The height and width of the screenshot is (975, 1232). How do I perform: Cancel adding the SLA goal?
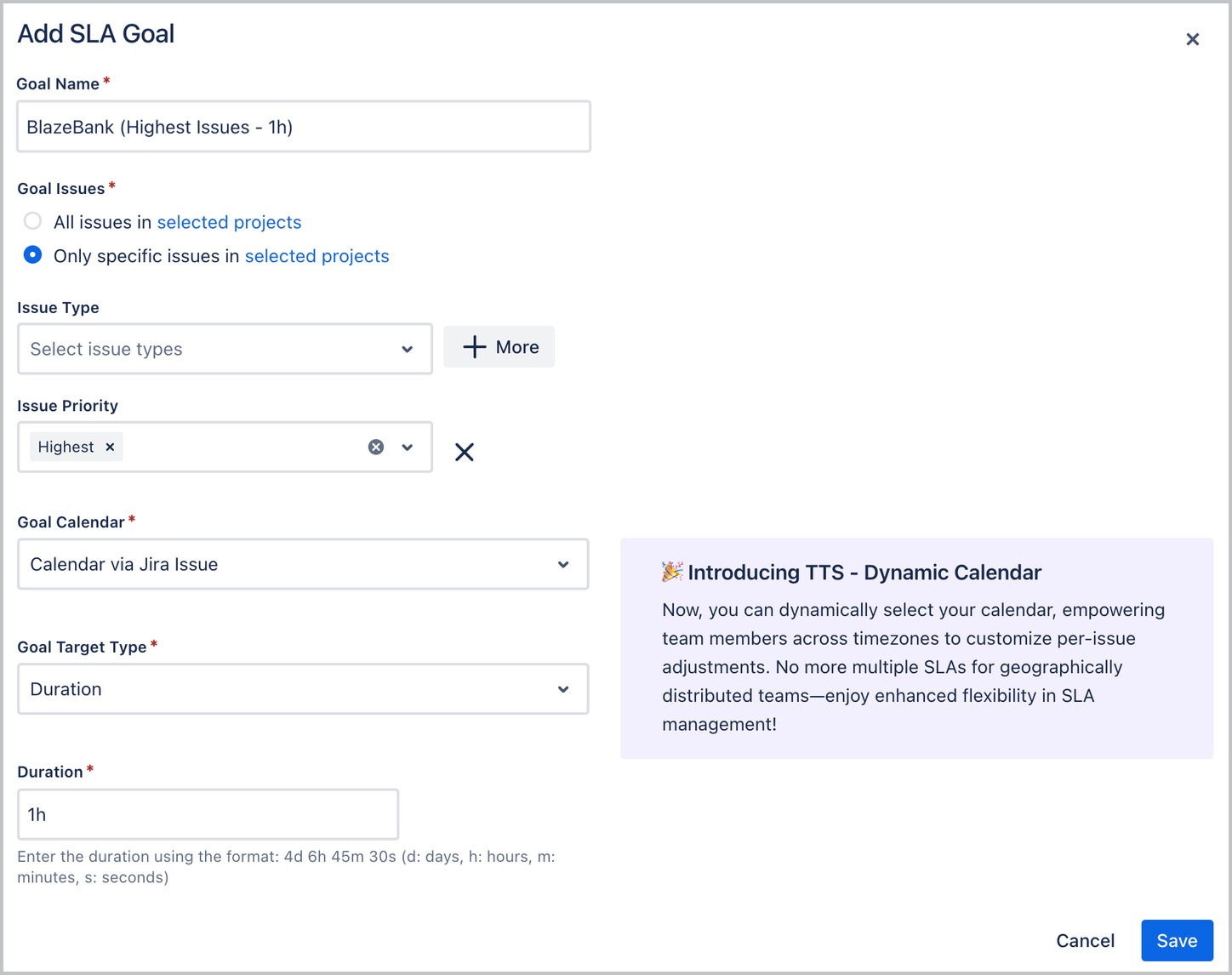coord(1085,940)
